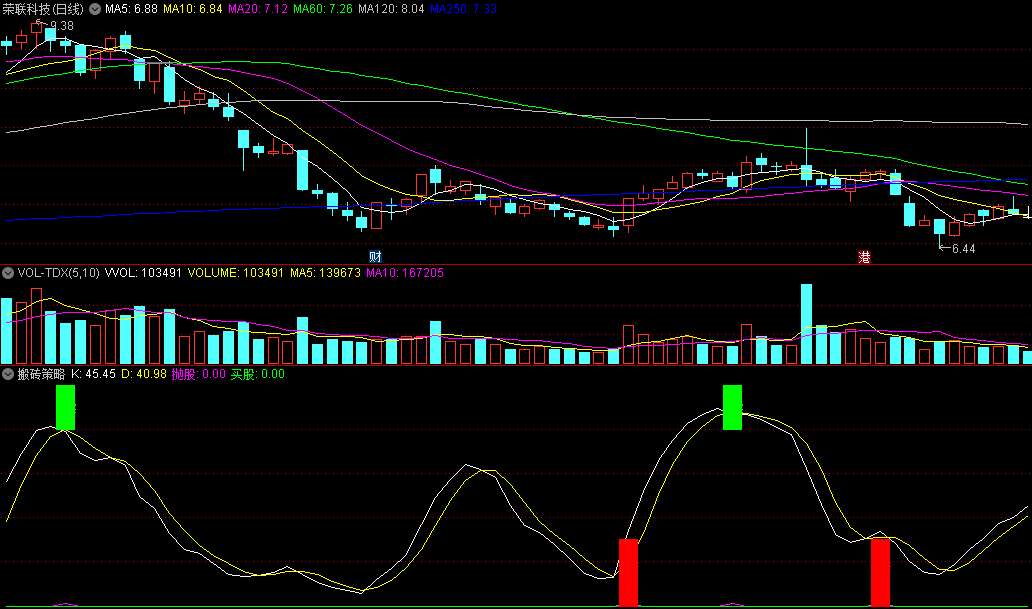Click the K: 45.45 value
Viewport: 1032px width, 609px height.
coord(93,374)
